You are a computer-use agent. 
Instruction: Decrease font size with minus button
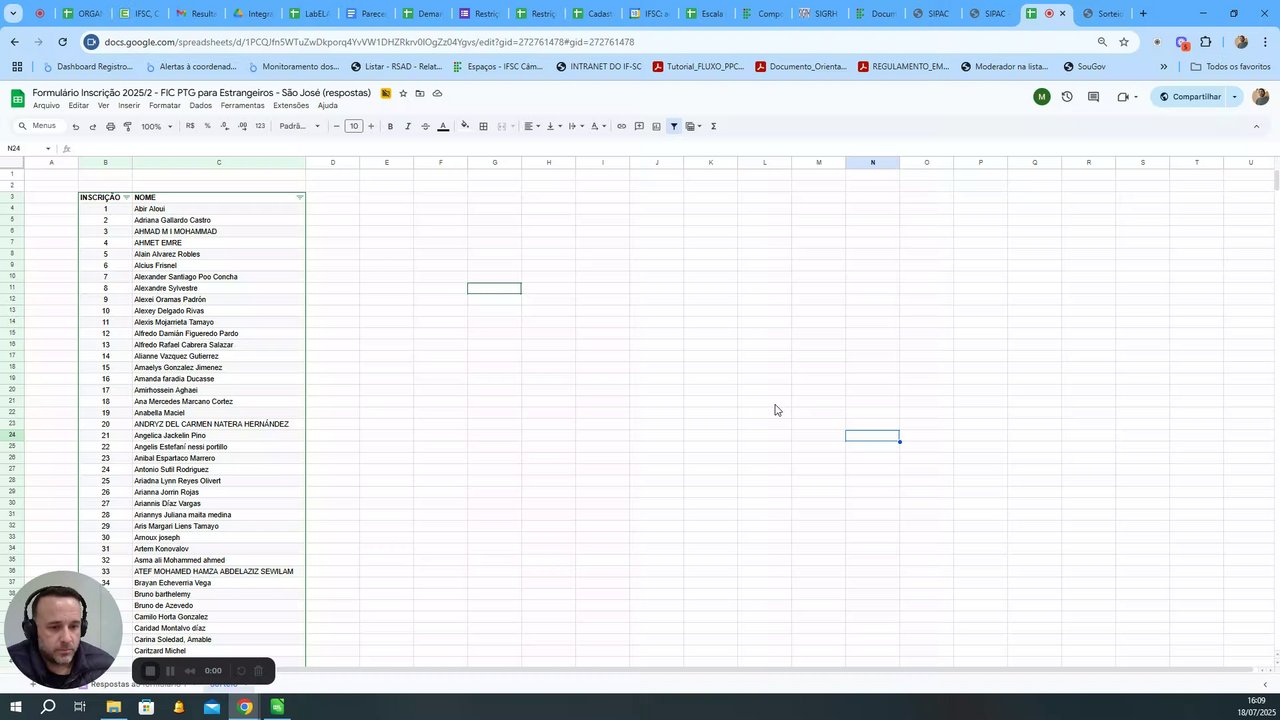pos(336,126)
